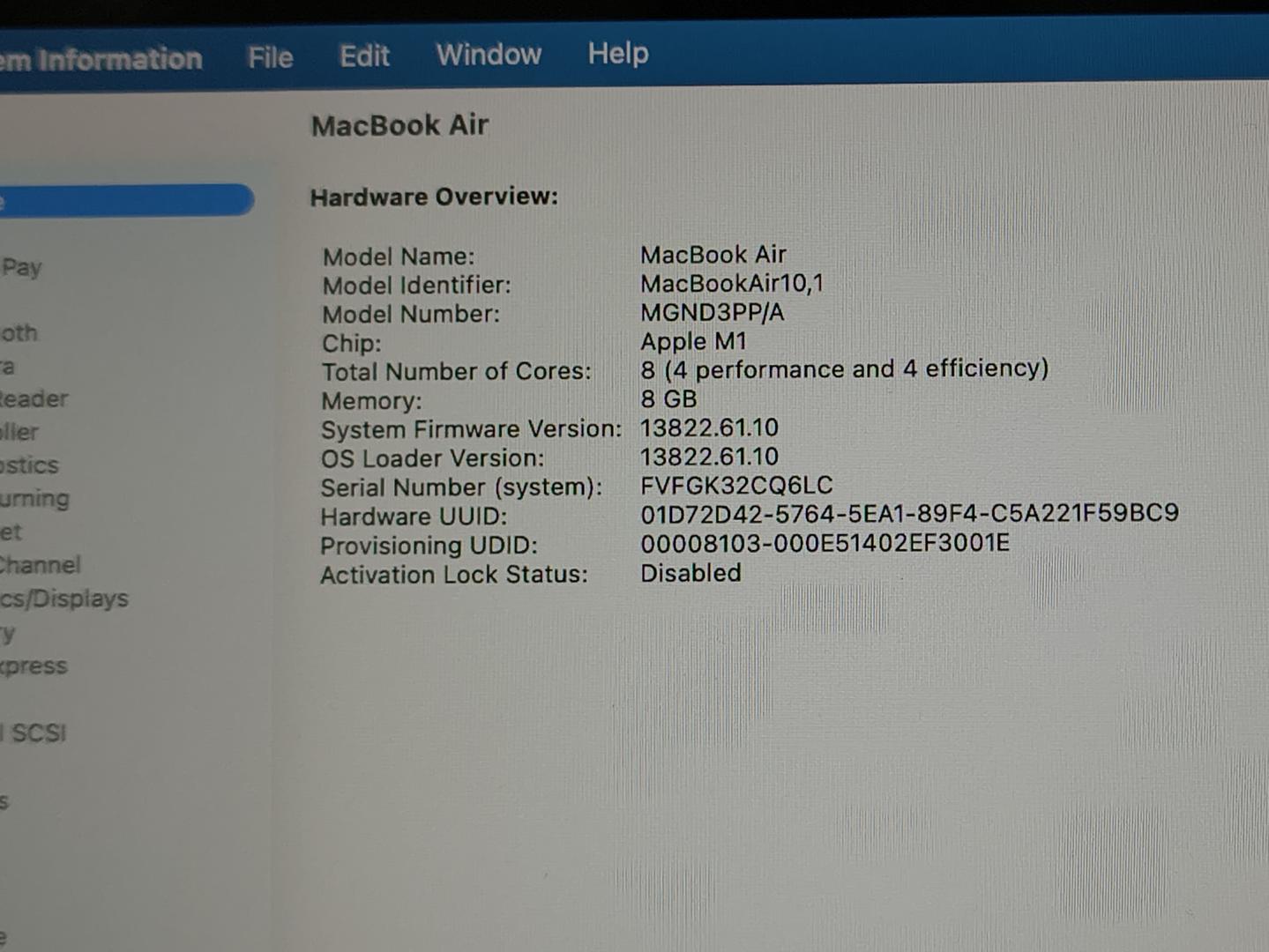Select the Fibre Channel sidebar entry
The width and height of the screenshot is (1269, 952).
tap(40, 565)
